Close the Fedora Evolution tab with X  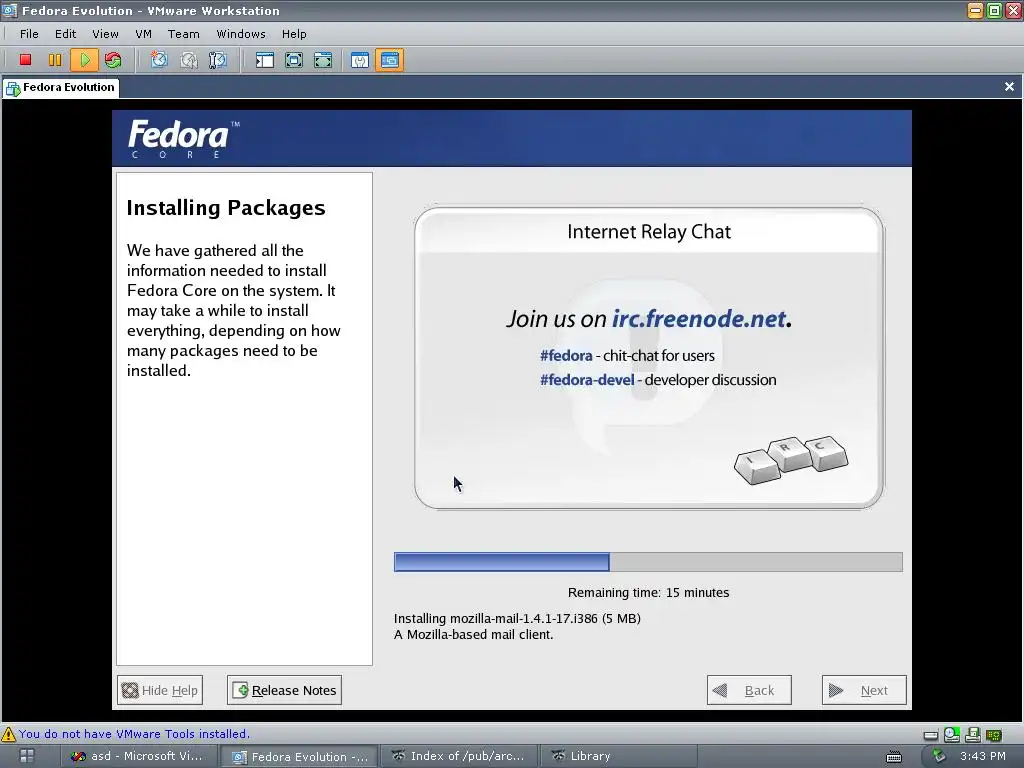[x=1009, y=87]
